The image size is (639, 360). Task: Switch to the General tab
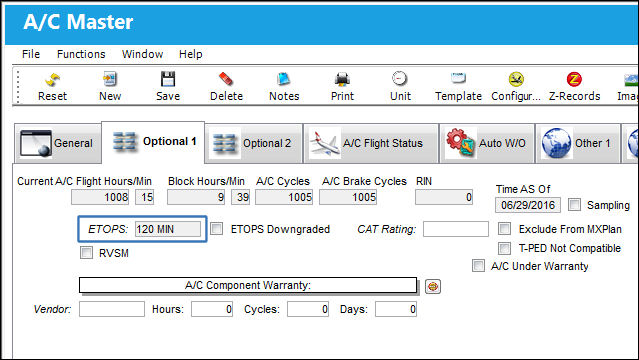pos(57,143)
